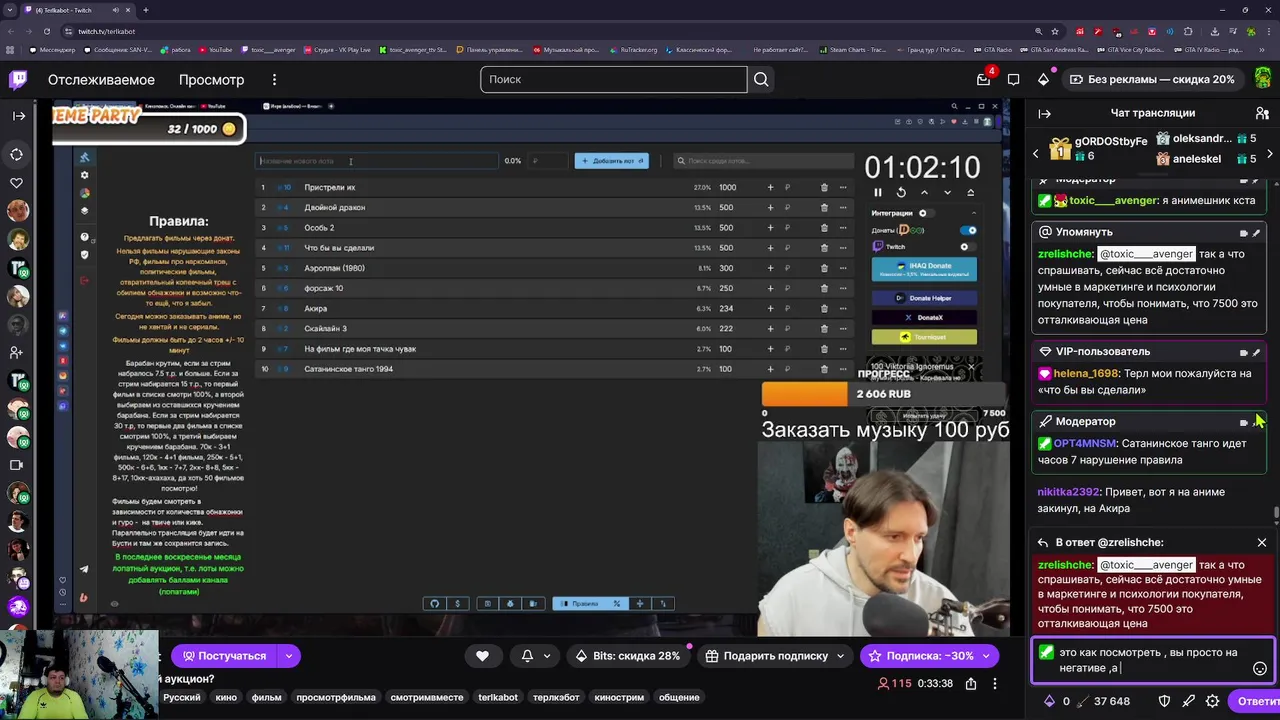Open the Get Bits diamond icon
The height and width of the screenshot is (720, 1280).
pyautogui.click(x=1044, y=80)
